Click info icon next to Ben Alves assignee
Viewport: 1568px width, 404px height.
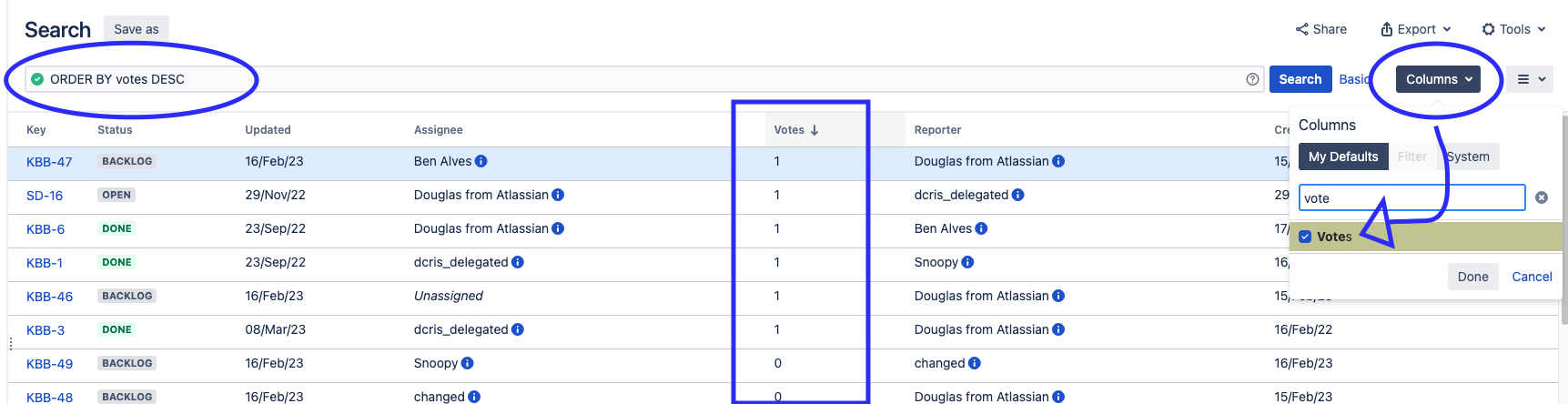[x=481, y=161]
